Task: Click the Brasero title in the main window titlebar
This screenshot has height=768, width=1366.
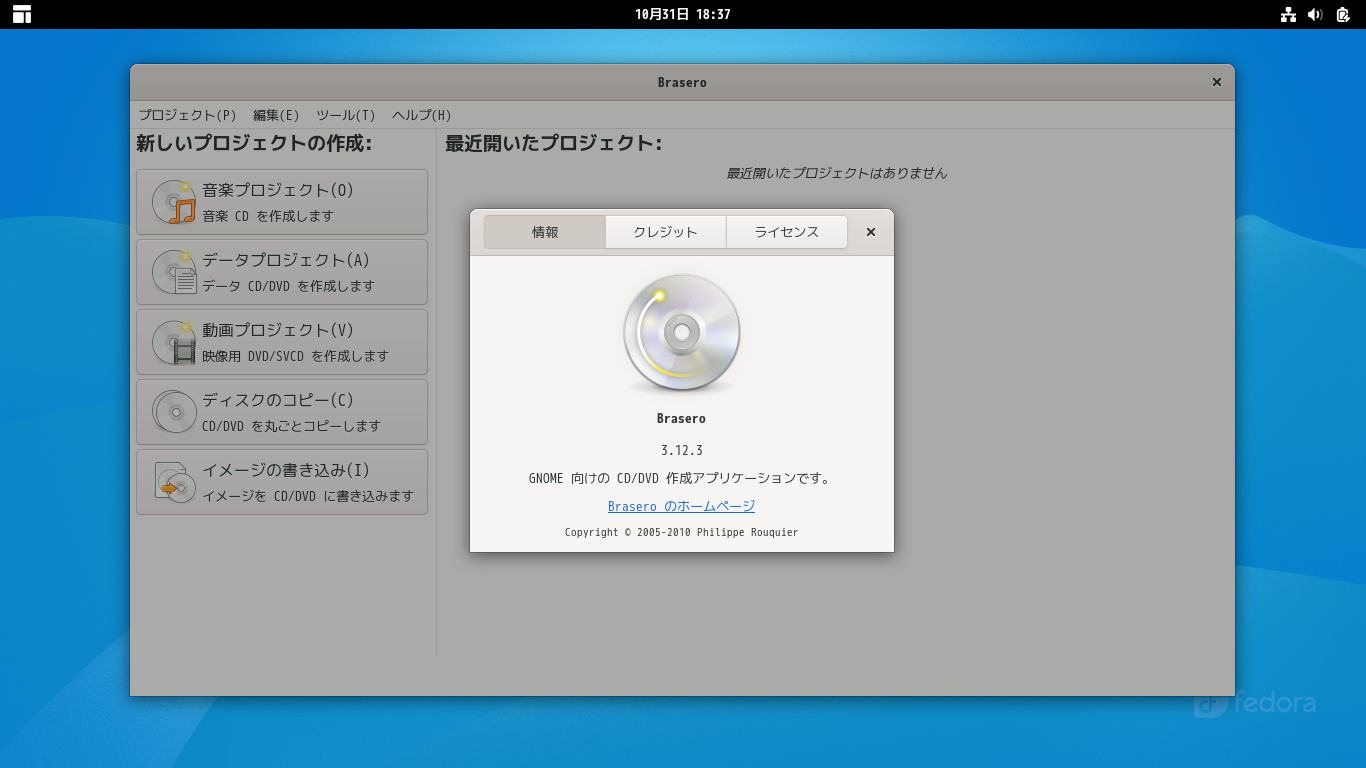Action: tap(682, 82)
